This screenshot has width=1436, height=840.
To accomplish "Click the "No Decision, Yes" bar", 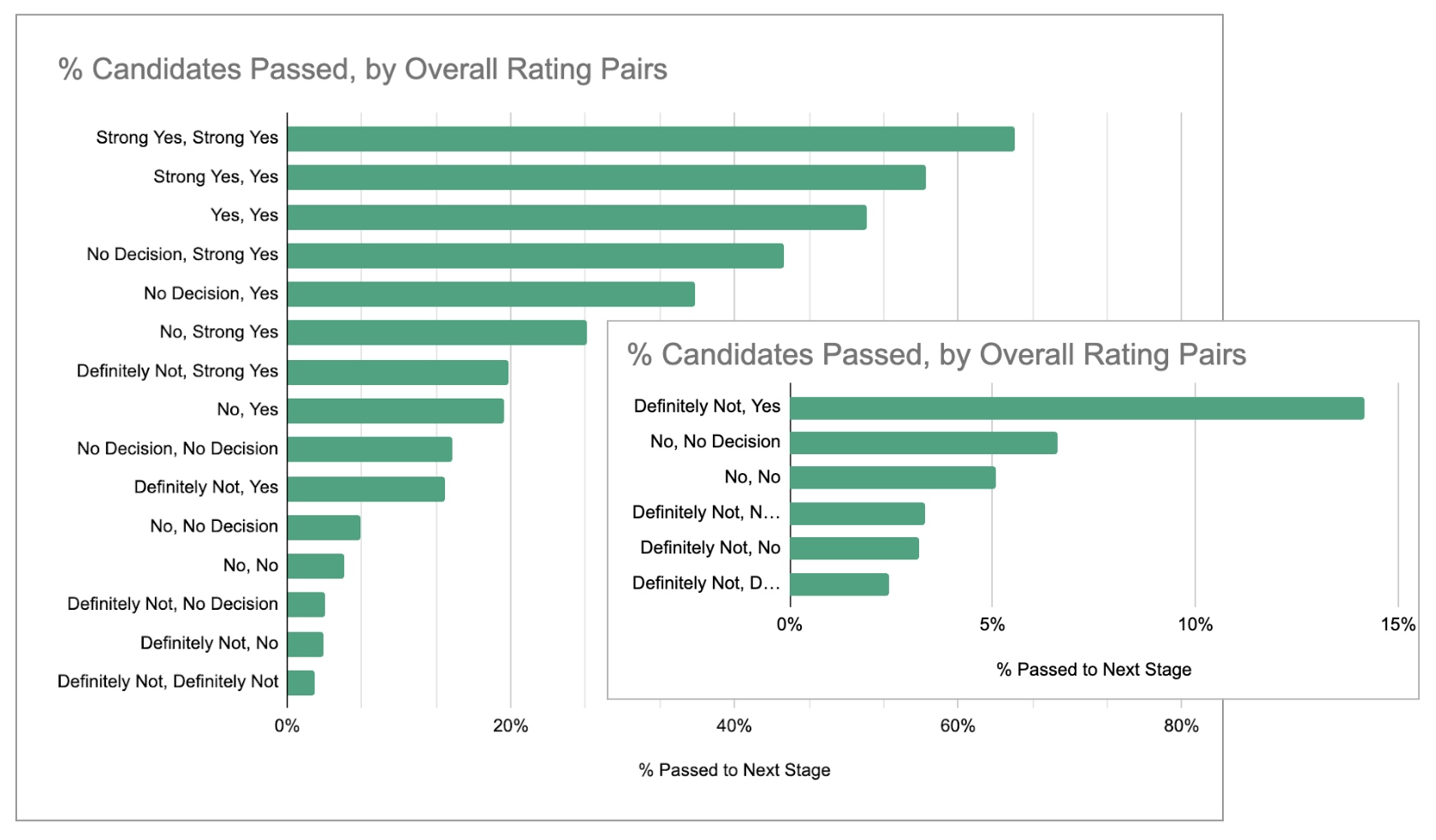I will pyautogui.click(x=490, y=294).
